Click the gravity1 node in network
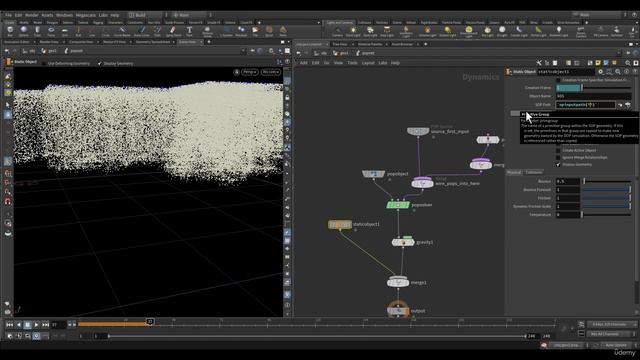 point(403,242)
